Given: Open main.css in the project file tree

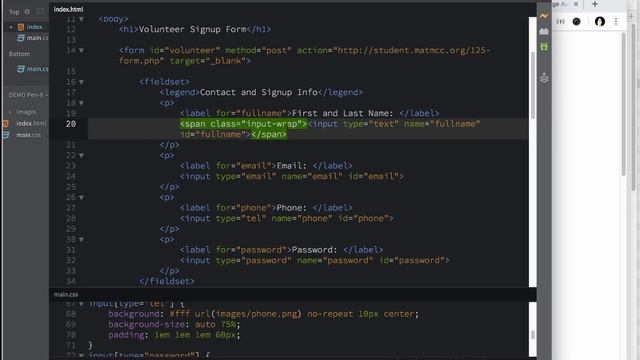Looking at the screenshot, I should pyautogui.click(x=29, y=135).
